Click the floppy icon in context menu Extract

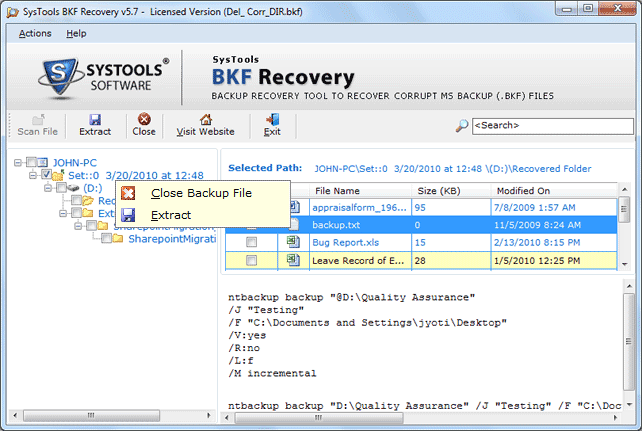128,215
